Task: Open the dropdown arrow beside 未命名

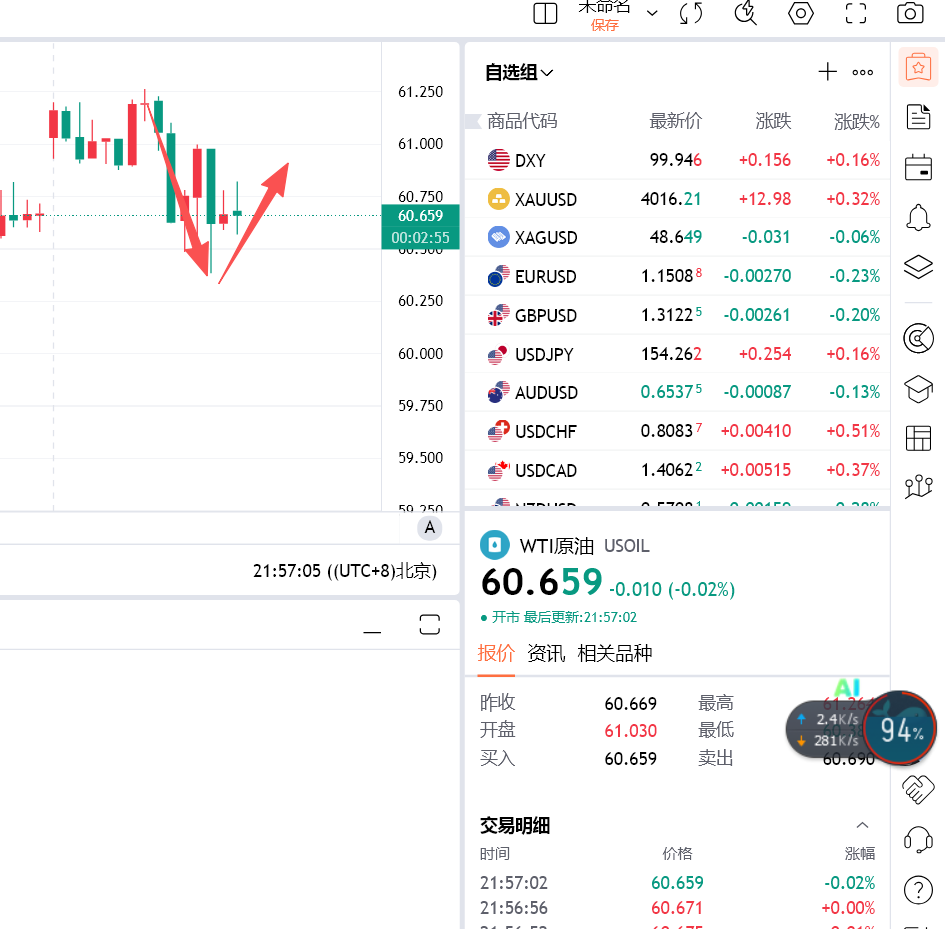Action: click(x=652, y=13)
